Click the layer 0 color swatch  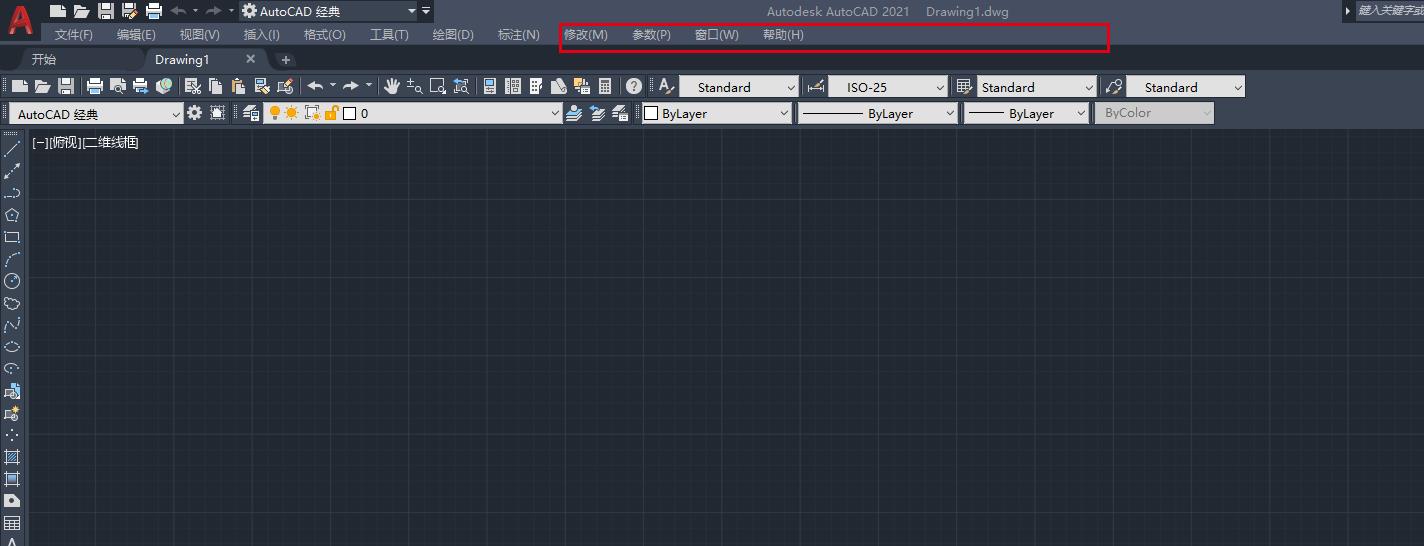349,113
